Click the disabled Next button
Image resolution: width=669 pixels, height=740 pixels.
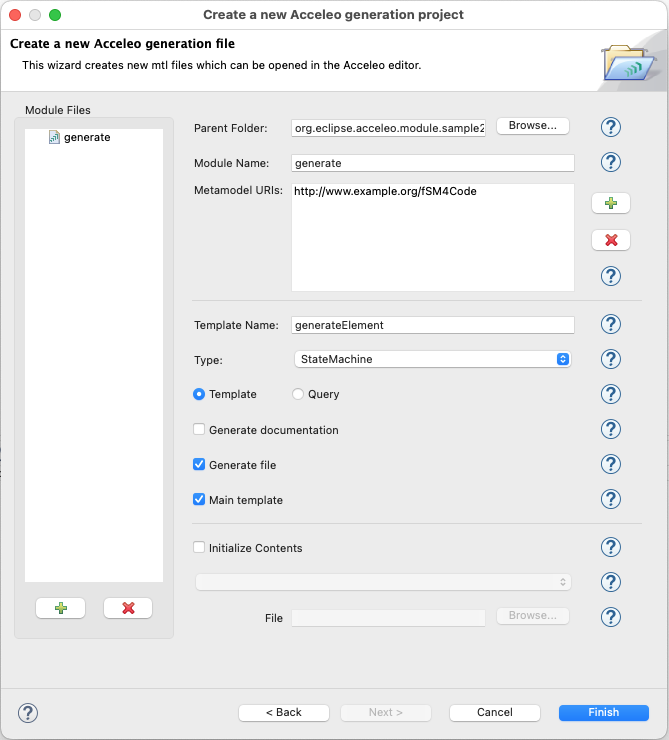pos(385,713)
